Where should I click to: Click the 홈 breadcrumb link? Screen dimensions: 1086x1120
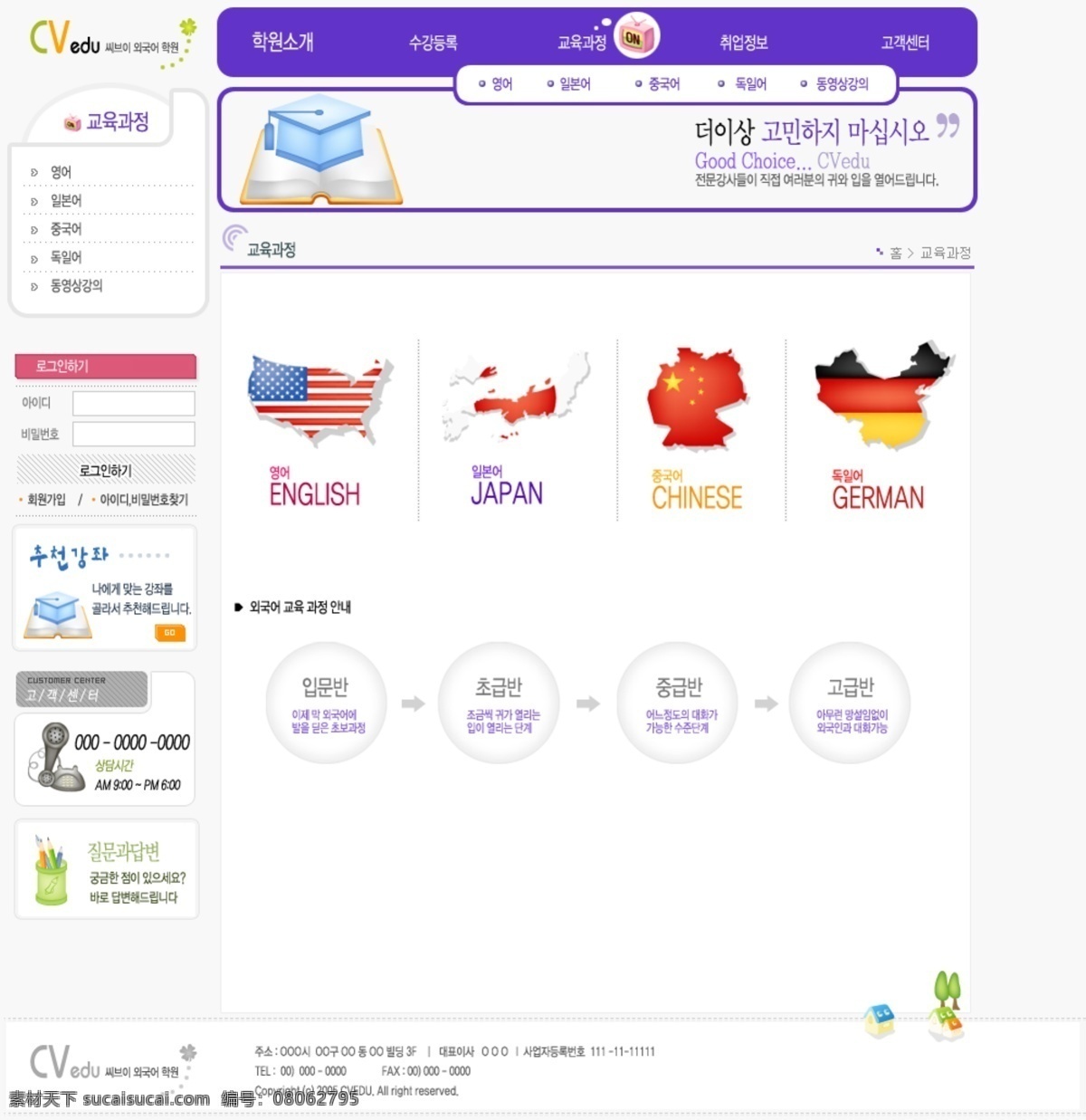pos(896,254)
